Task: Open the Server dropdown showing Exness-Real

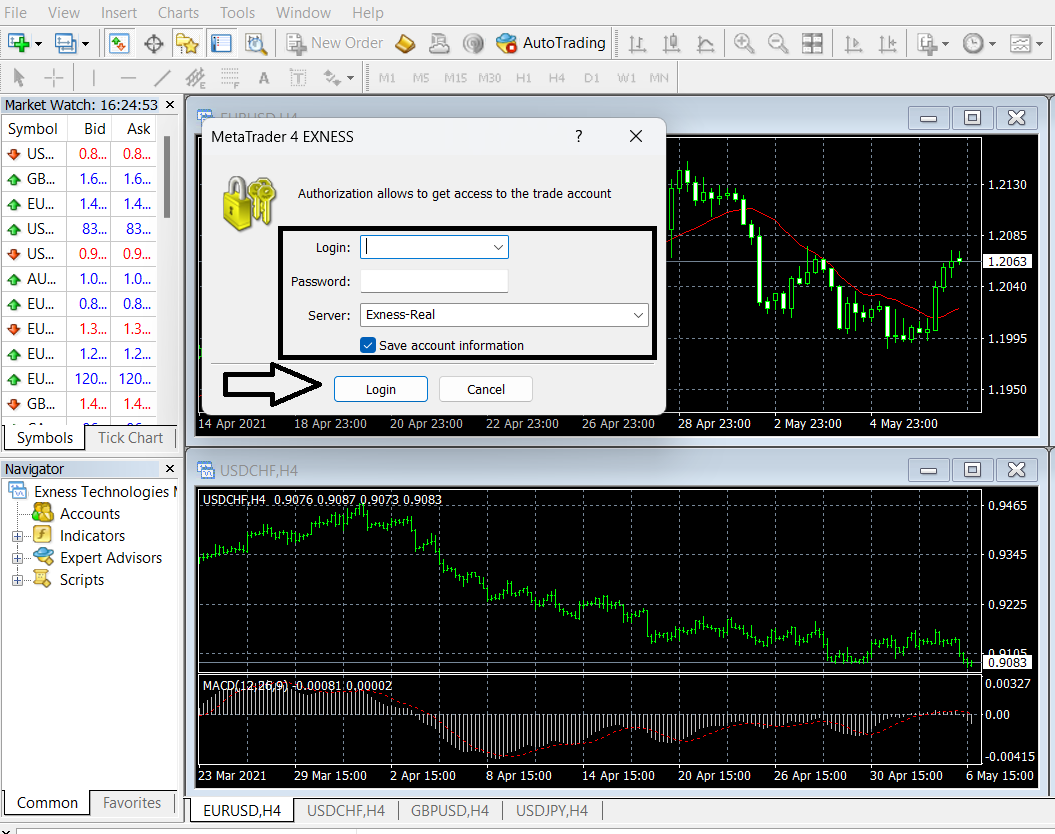Action: click(637, 315)
